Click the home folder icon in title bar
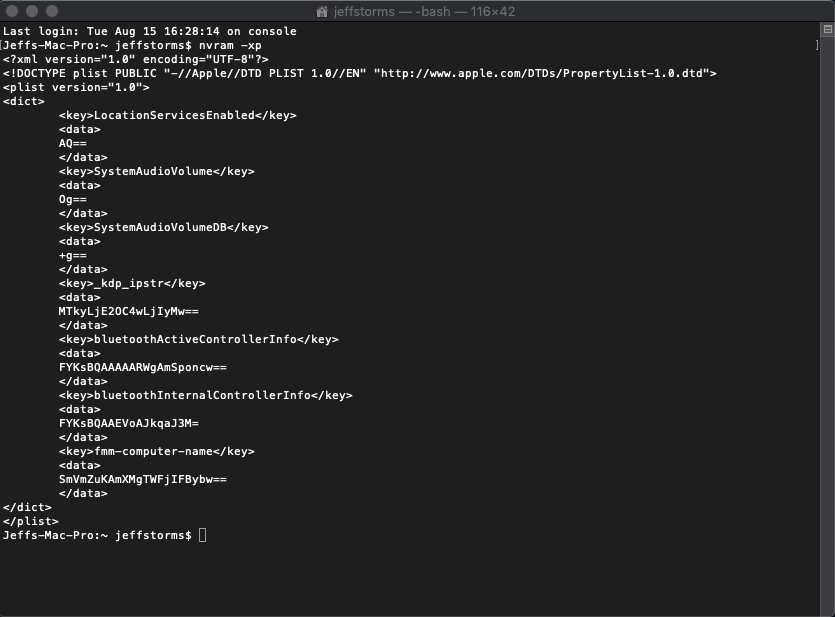This screenshot has width=835, height=617. [x=322, y=11]
